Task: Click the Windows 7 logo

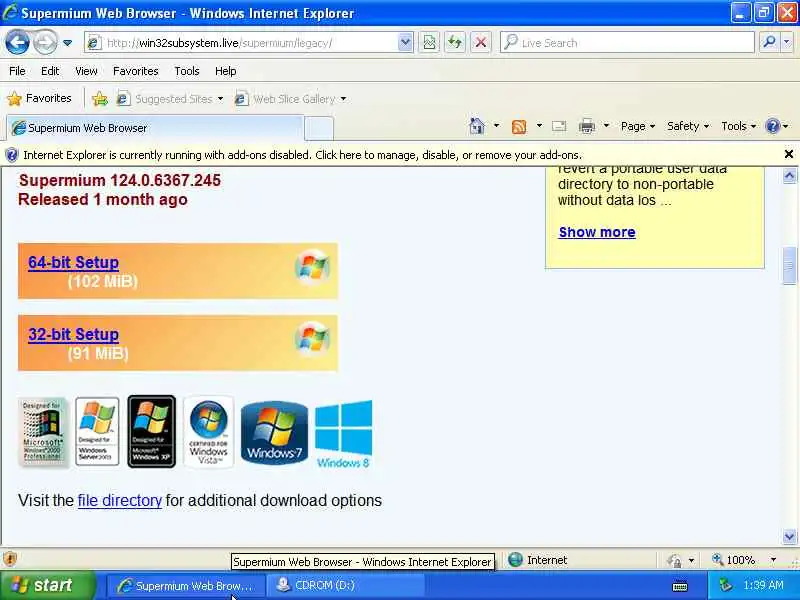Action: coord(274,433)
